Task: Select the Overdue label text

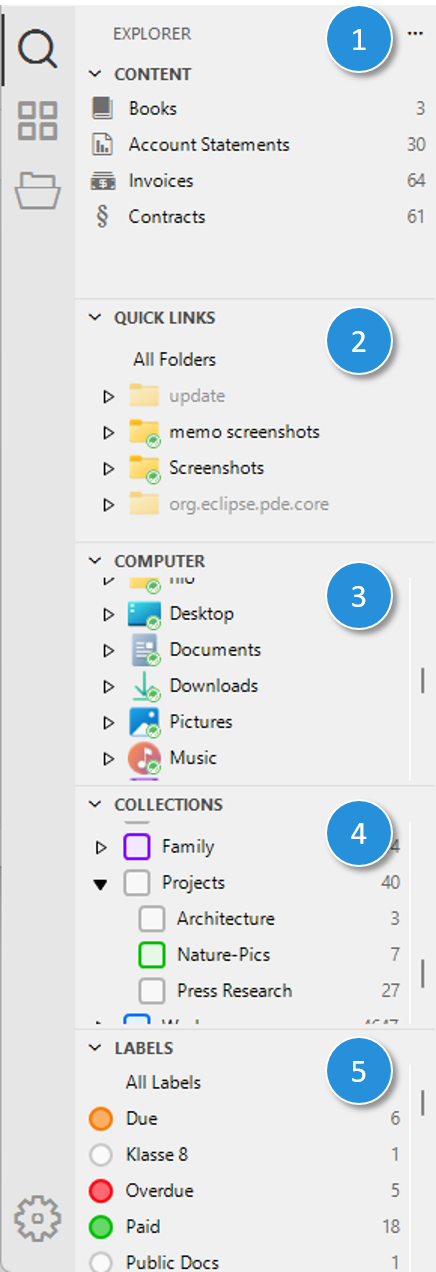Action: pyautogui.click(x=159, y=1191)
